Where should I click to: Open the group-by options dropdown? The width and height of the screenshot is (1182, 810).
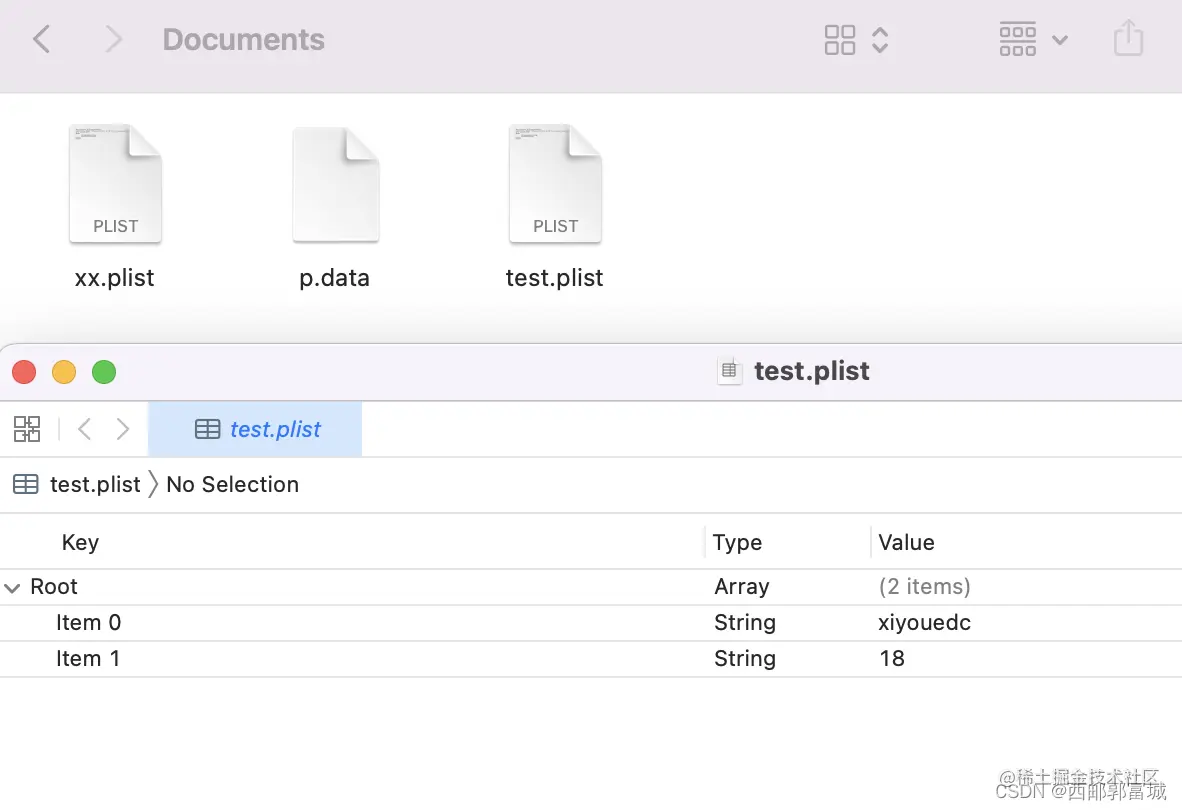1034,40
